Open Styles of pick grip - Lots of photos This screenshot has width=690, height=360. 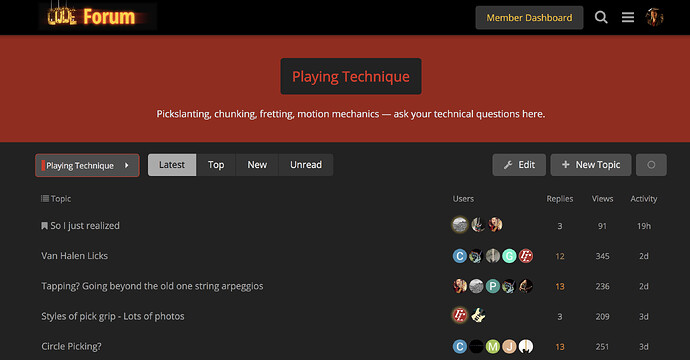113,316
